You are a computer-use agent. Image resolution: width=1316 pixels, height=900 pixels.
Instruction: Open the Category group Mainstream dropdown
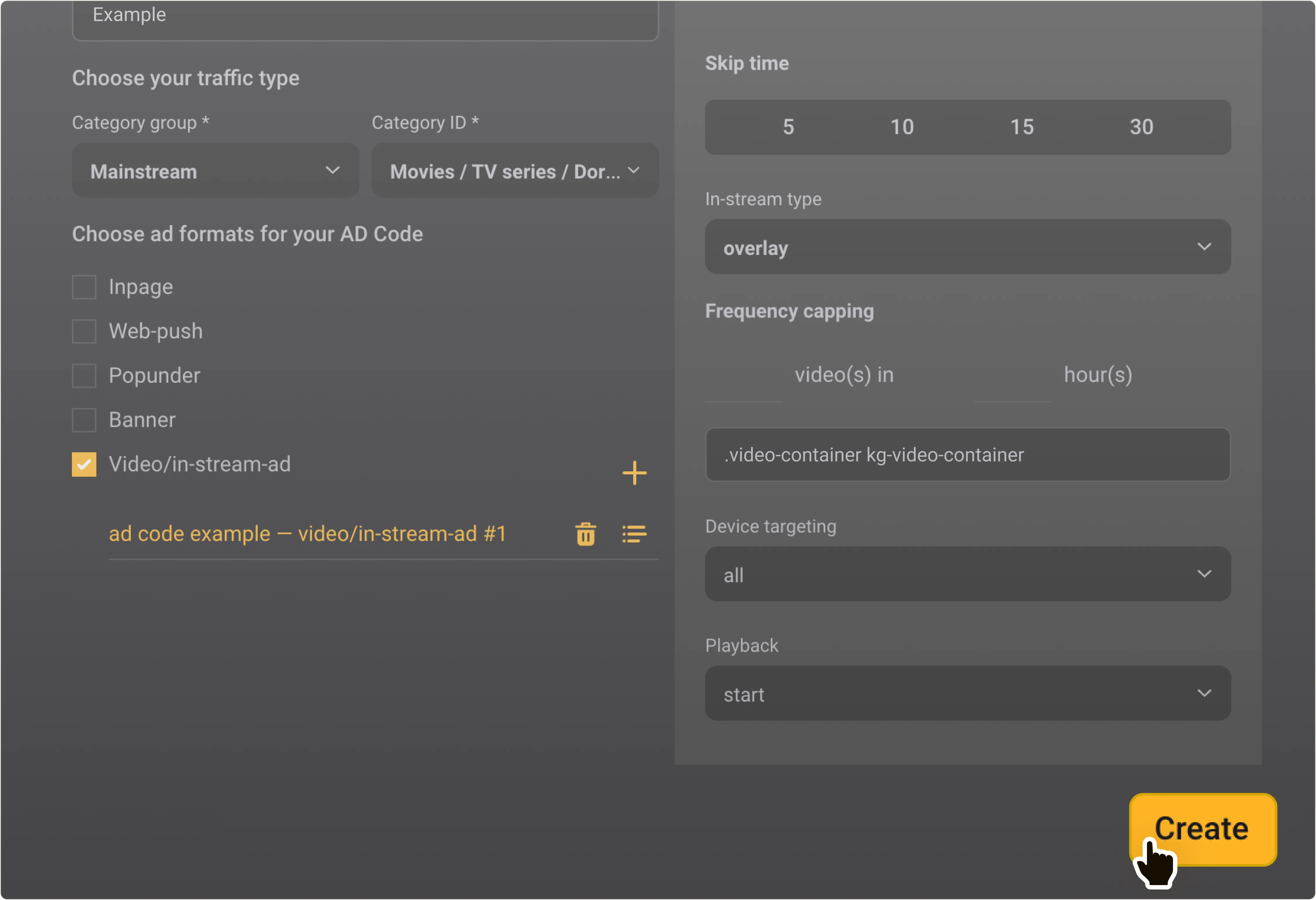coord(215,171)
